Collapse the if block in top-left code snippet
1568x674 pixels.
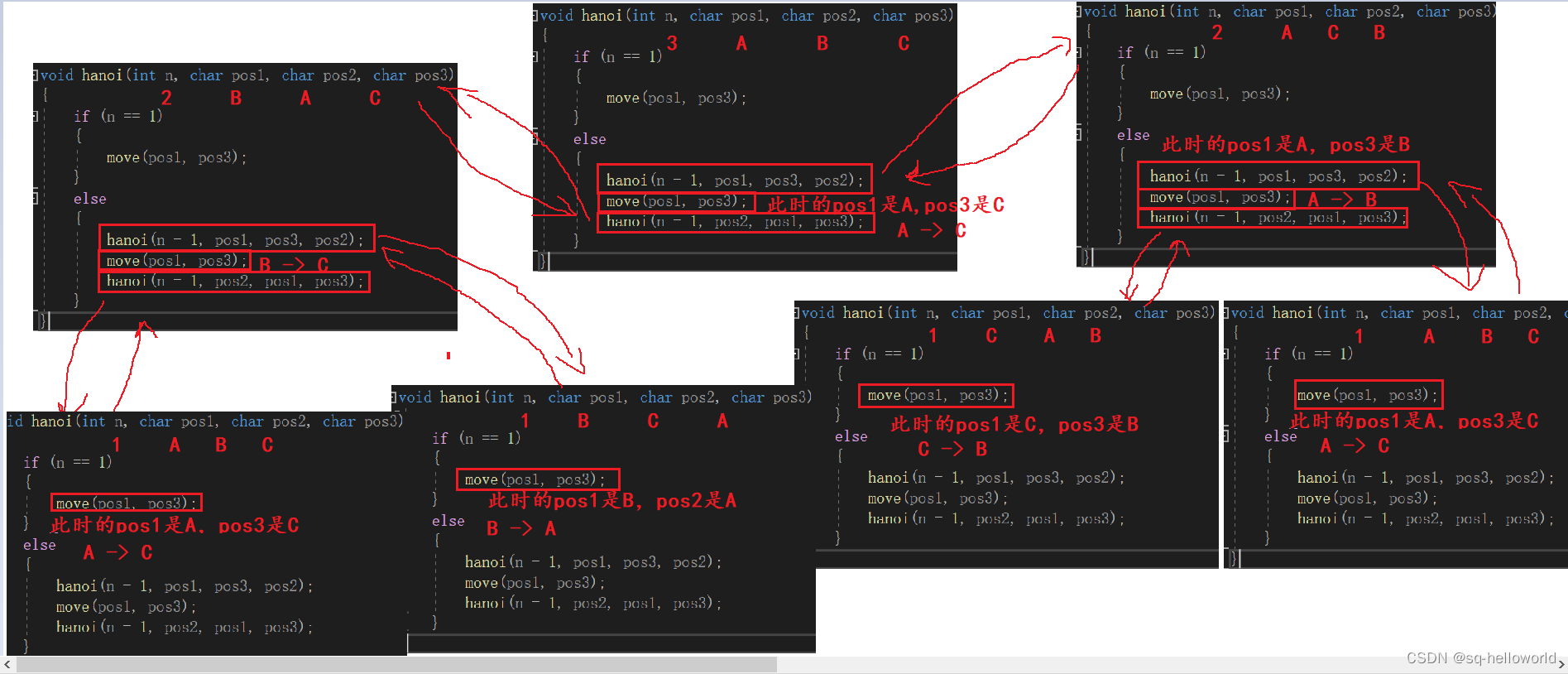pyautogui.click(x=36, y=116)
